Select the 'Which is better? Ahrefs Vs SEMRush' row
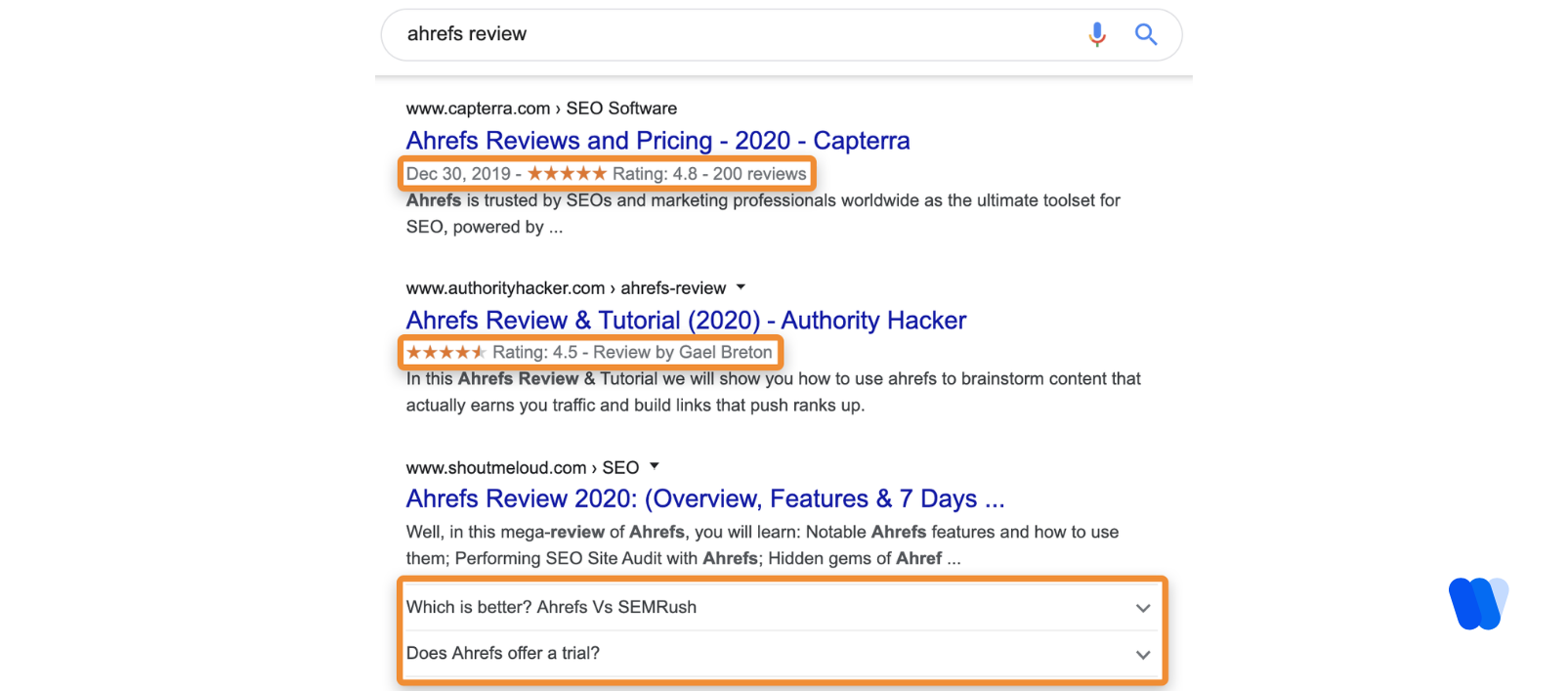Screen dimensions: 1568x691 [x=551, y=607]
